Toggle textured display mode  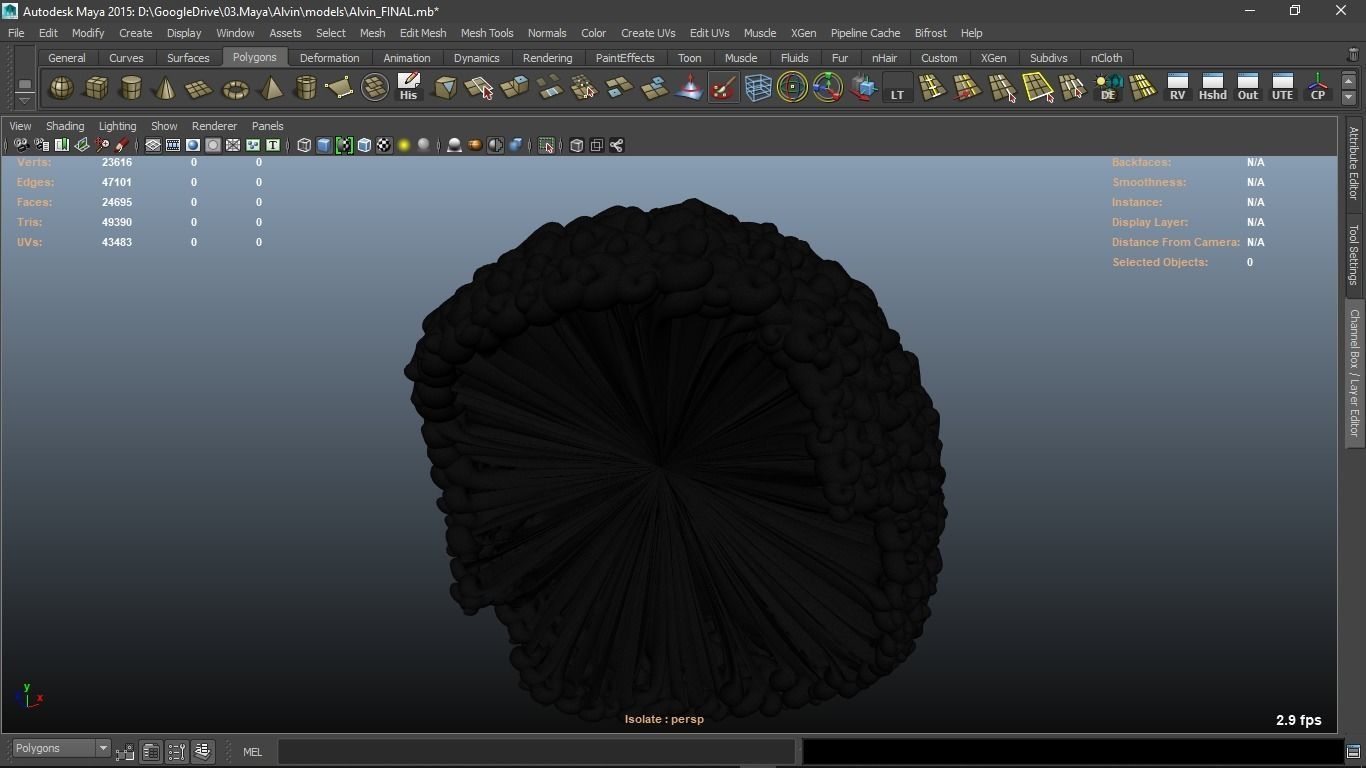click(x=384, y=145)
